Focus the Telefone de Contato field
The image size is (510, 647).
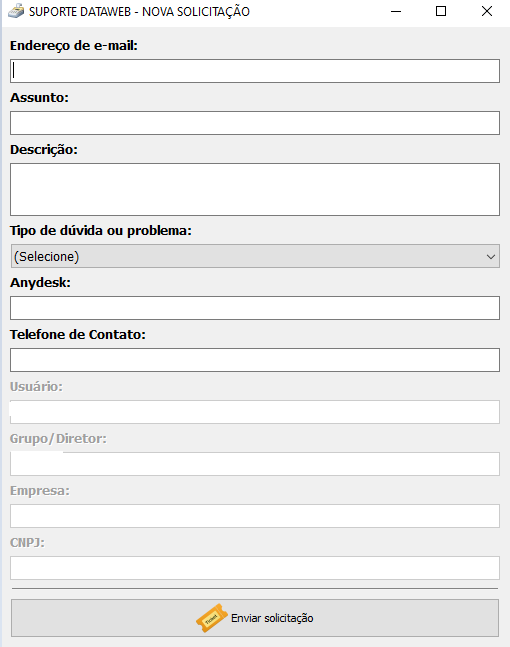[x=255, y=360]
